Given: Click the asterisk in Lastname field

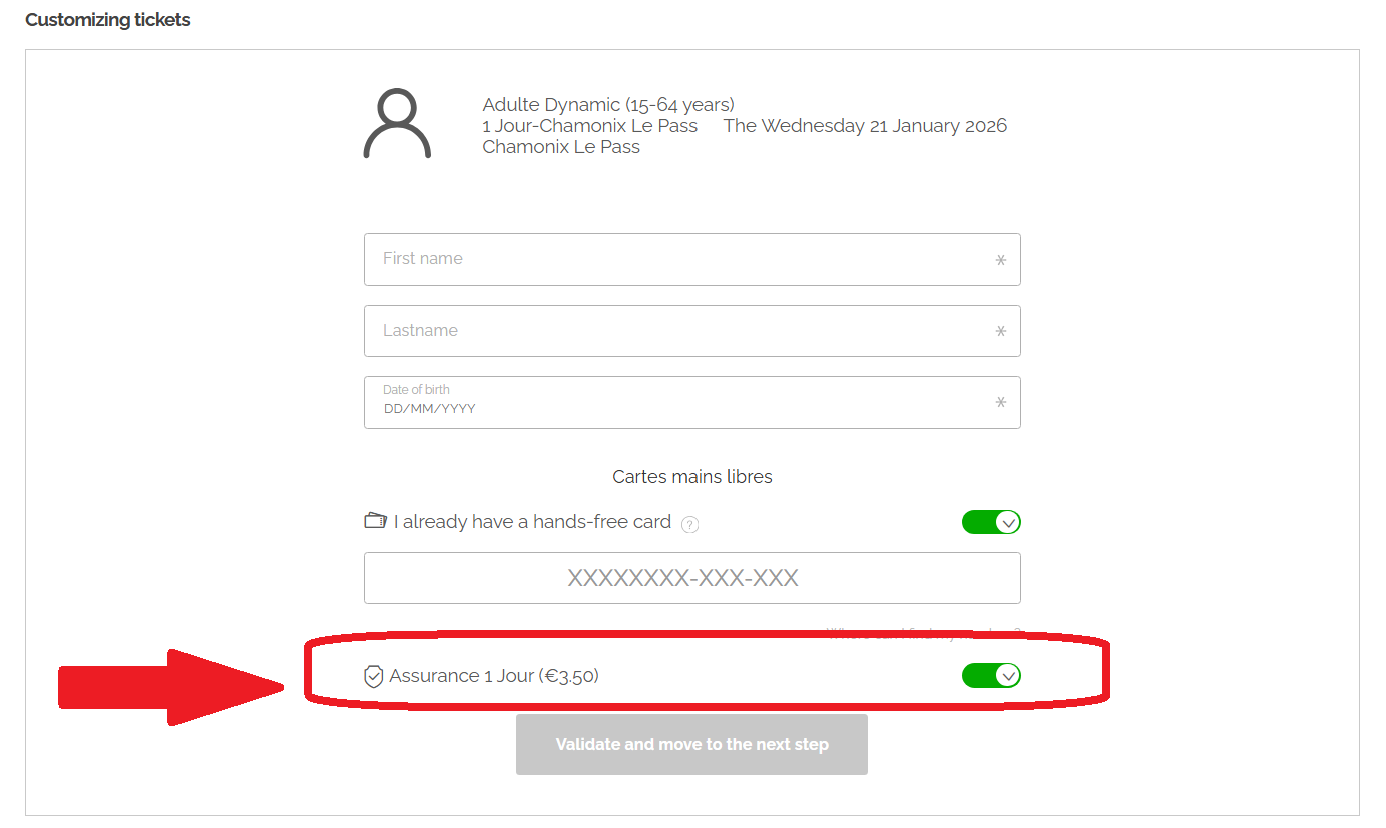Looking at the screenshot, I should click(x=1000, y=331).
